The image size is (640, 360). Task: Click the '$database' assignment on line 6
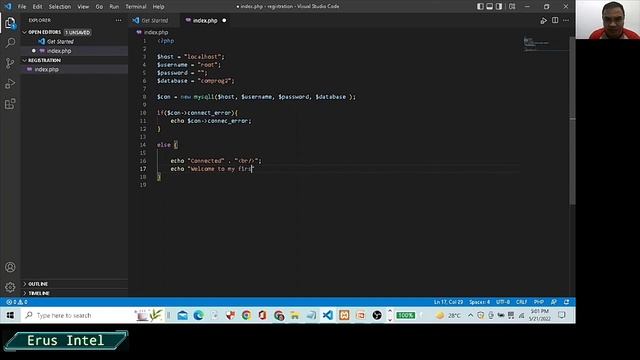tap(196, 81)
